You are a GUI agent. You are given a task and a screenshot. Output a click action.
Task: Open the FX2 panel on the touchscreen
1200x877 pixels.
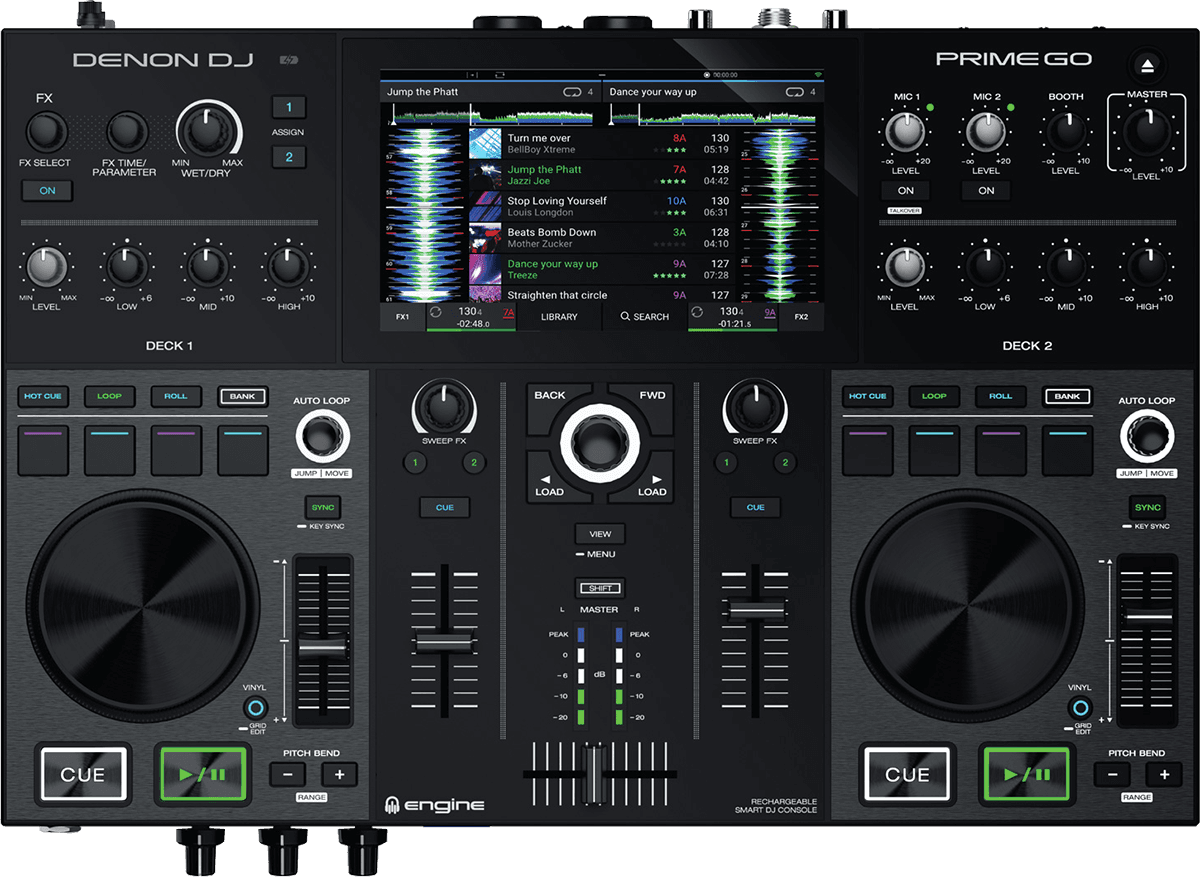pyautogui.click(x=801, y=317)
